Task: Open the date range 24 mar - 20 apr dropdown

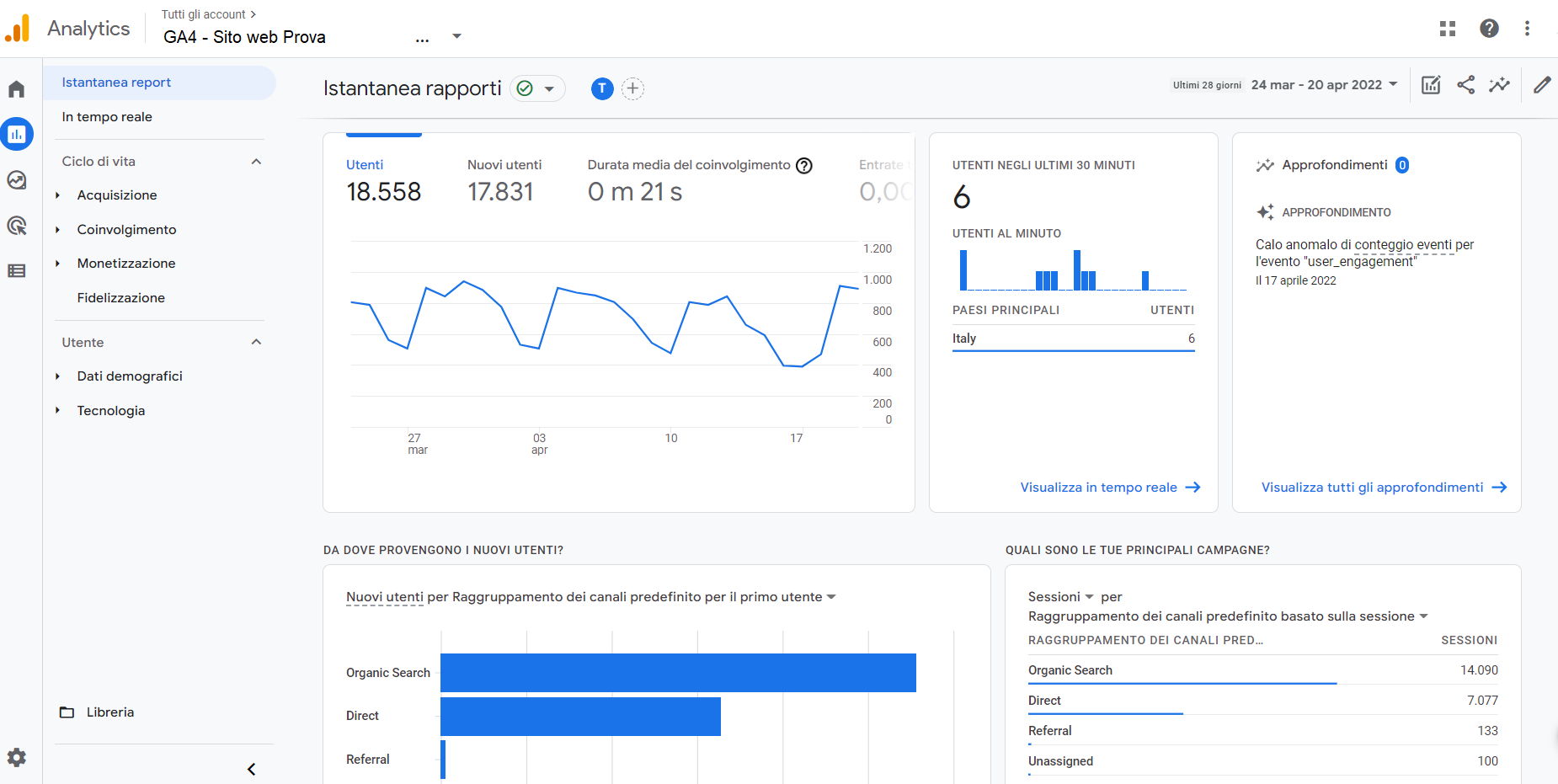Action: [x=1325, y=85]
